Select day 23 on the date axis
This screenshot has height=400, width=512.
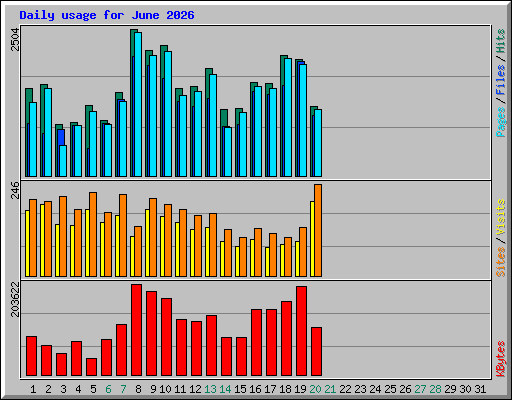point(360,389)
